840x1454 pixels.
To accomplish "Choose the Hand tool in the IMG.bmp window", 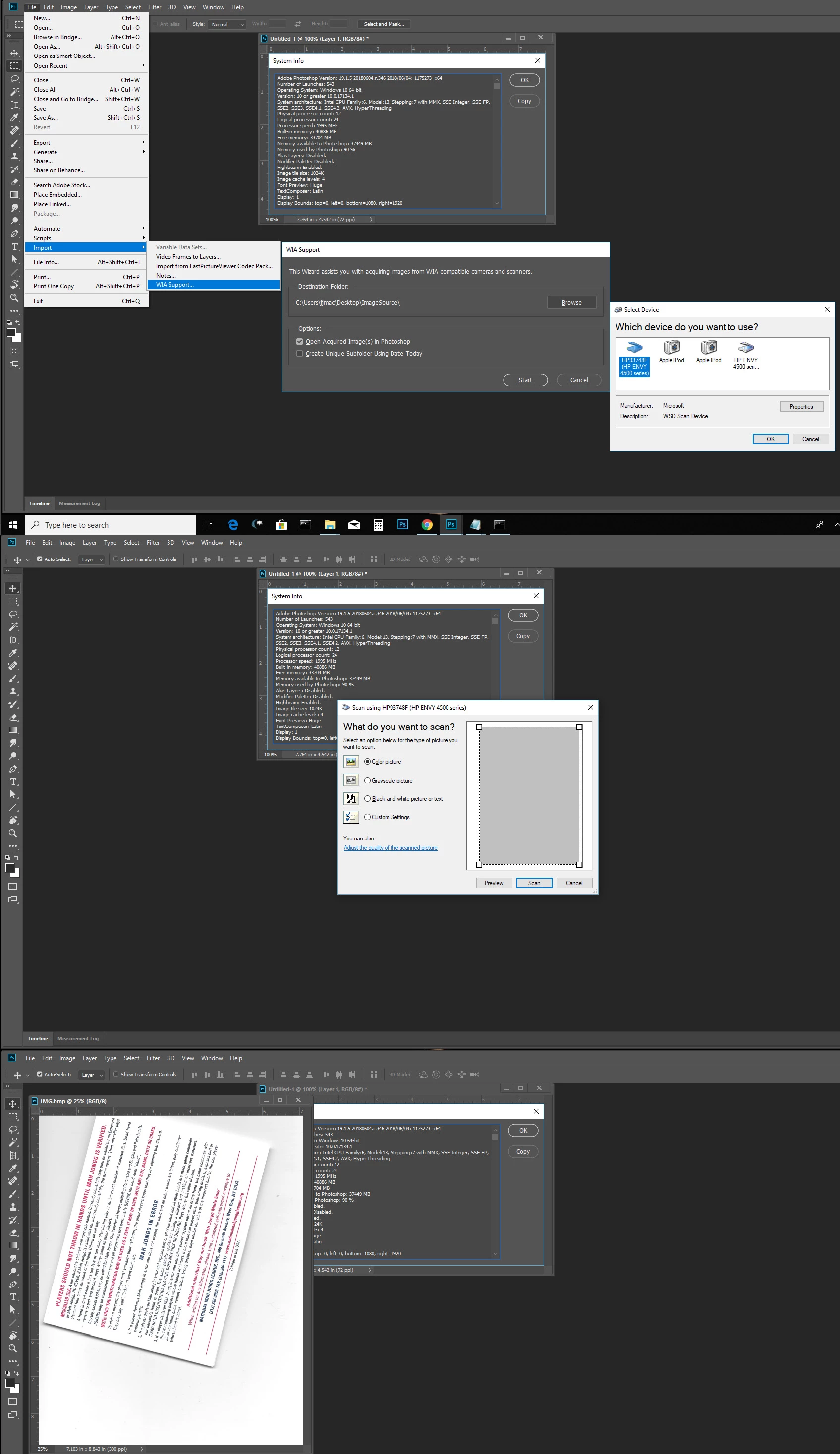I will (13, 1336).
